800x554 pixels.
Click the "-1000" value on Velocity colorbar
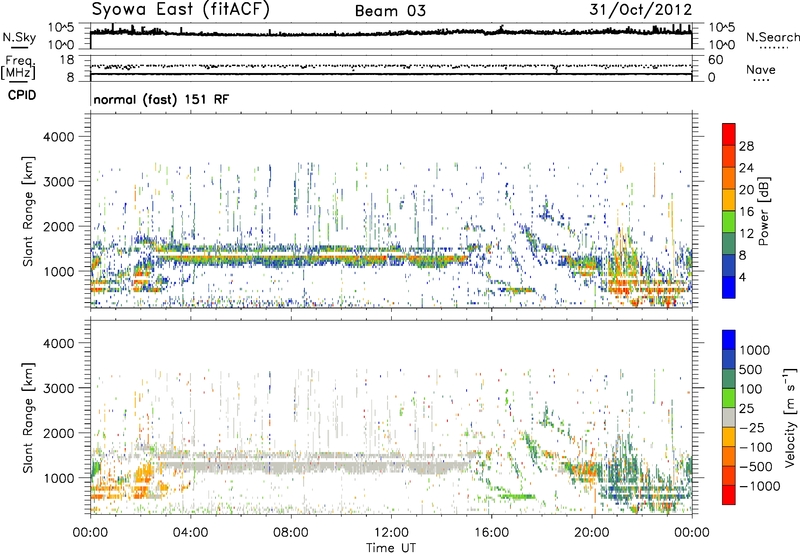(x=759, y=486)
